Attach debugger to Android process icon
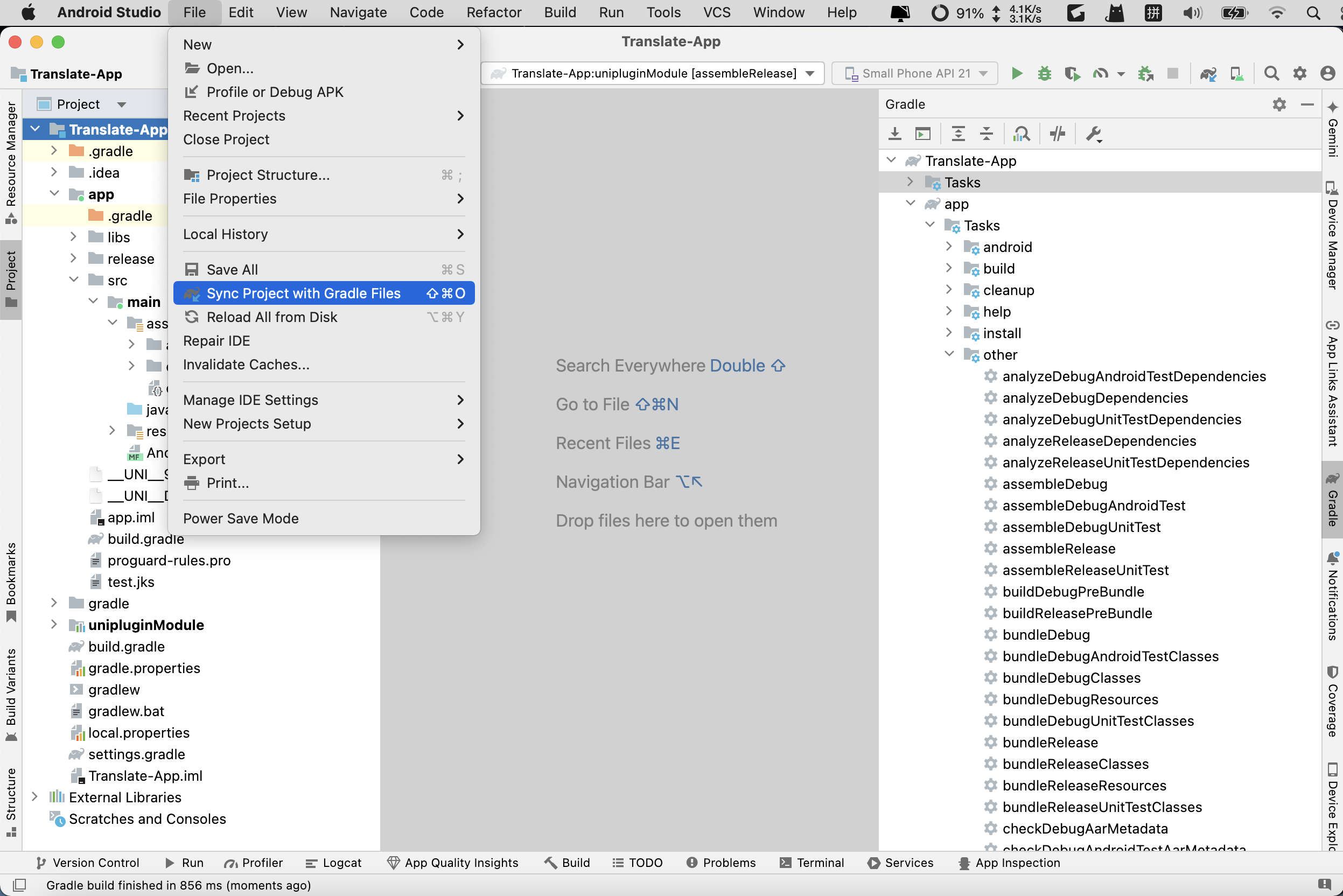 click(1145, 74)
